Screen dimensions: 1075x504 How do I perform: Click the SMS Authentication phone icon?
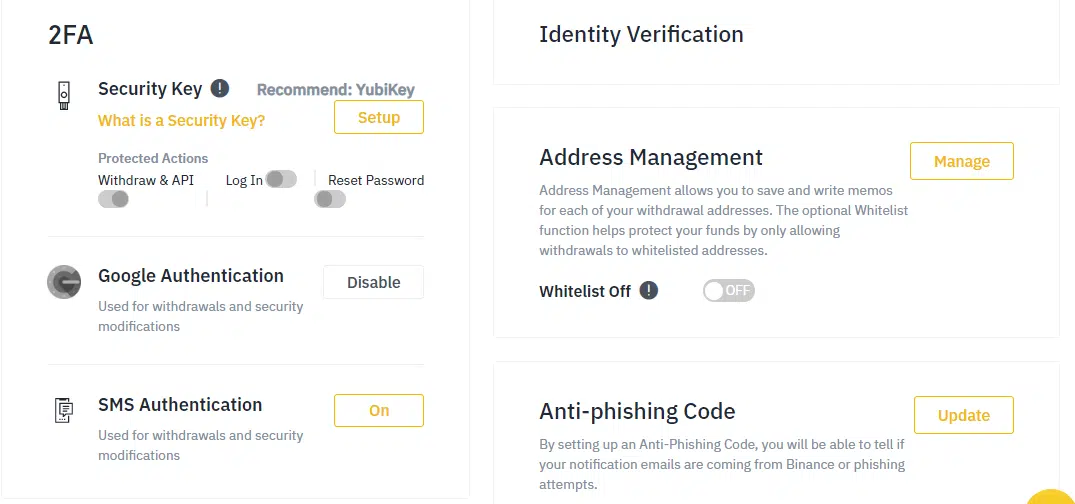tap(64, 410)
